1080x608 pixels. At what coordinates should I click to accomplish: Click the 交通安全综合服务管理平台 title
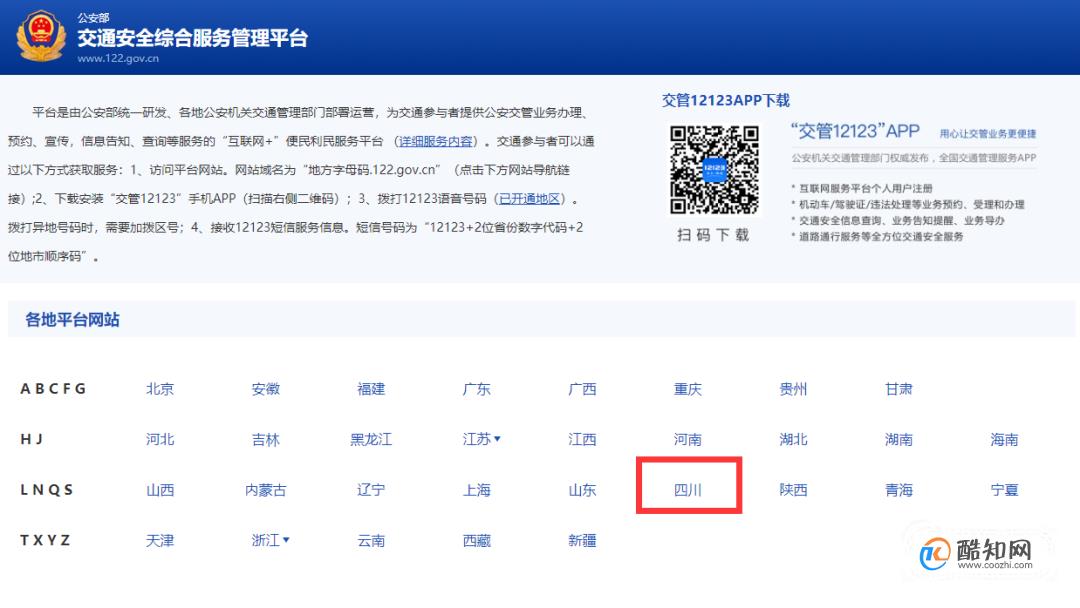[x=192, y=38]
